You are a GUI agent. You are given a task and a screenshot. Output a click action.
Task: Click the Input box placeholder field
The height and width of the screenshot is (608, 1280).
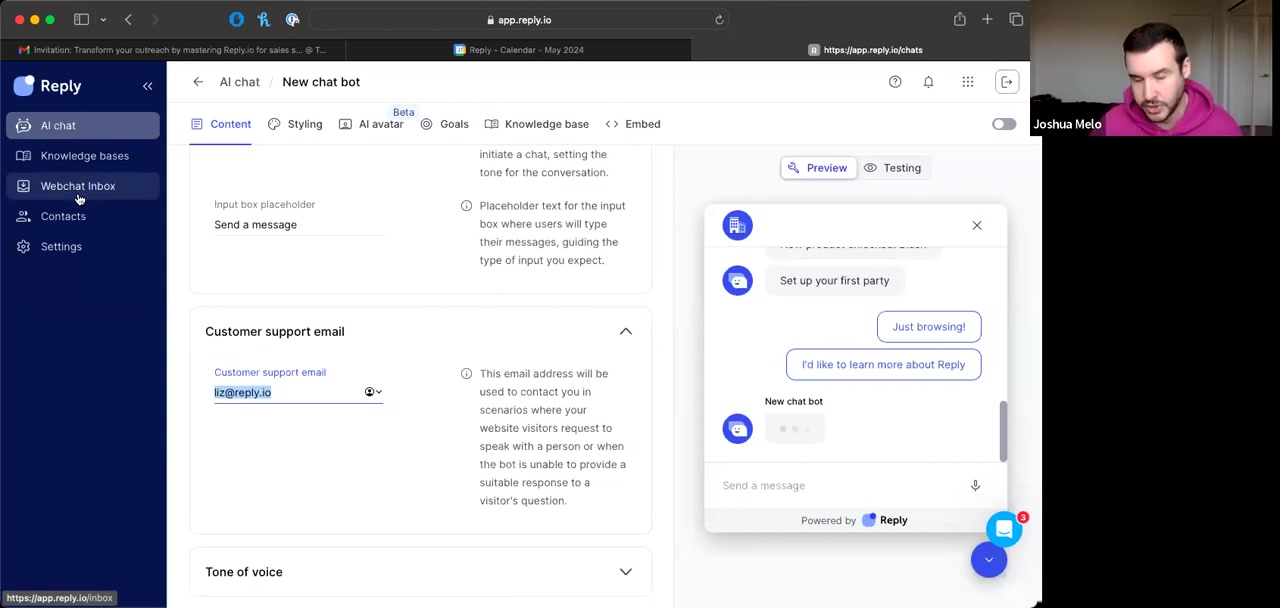[299, 225]
